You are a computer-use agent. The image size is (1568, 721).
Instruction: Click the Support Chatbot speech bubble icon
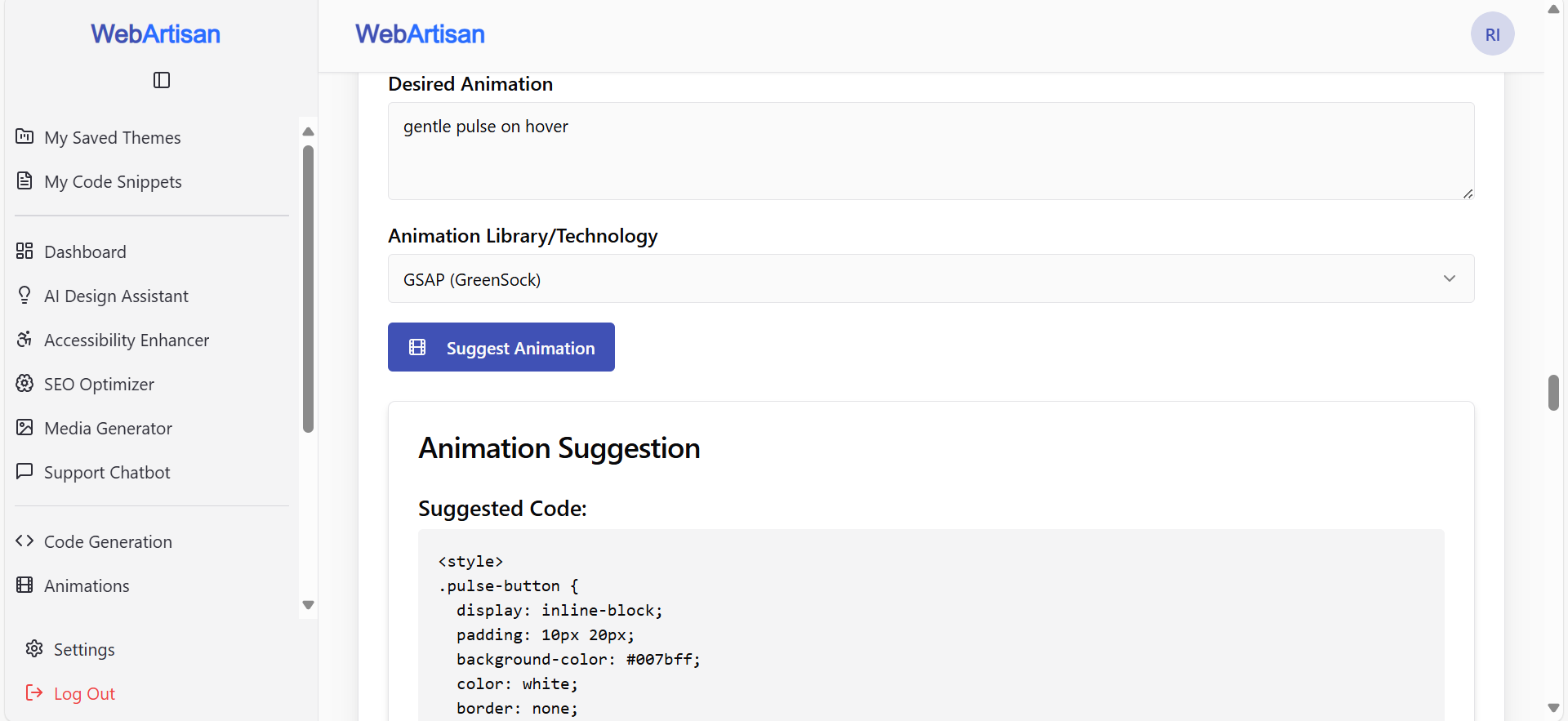coord(24,471)
